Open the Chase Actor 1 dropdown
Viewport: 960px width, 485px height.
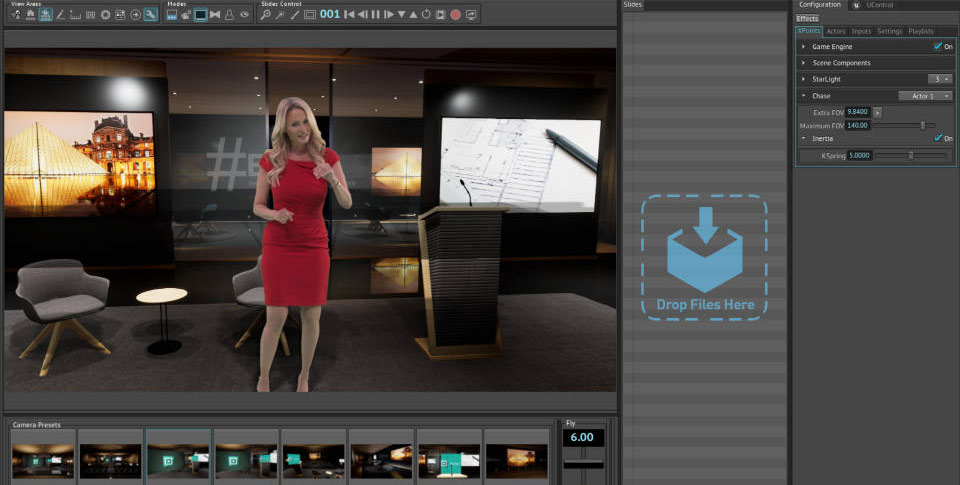point(925,96)
